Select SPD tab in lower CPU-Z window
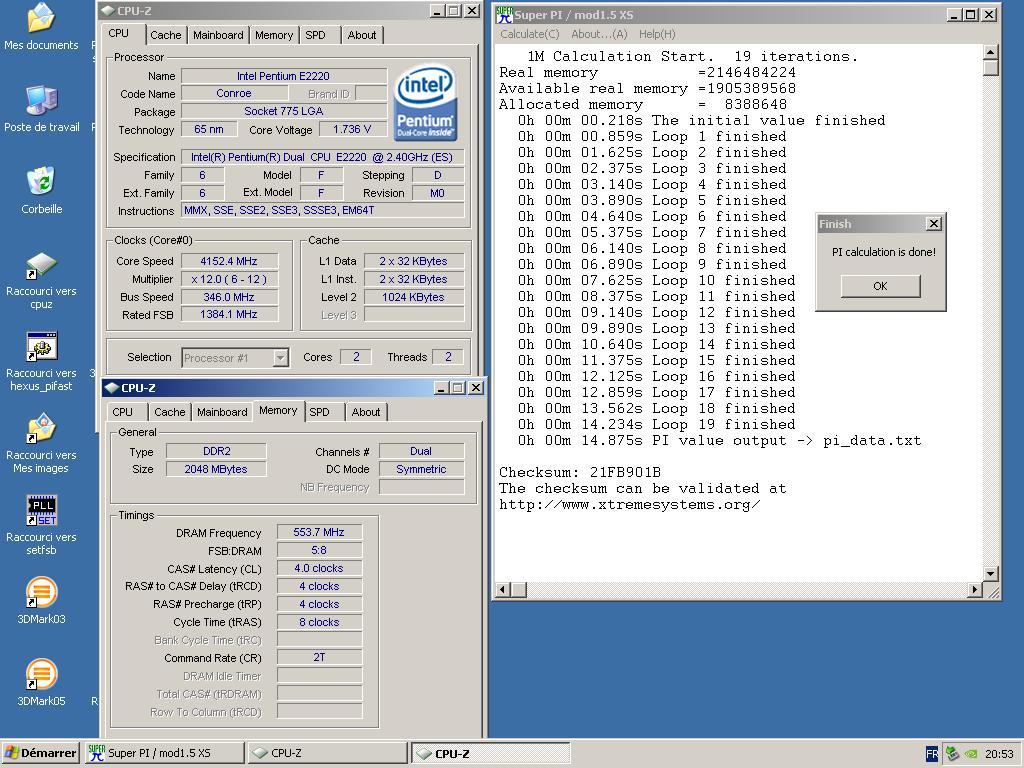Image resolution: width=1024 pixels, height=768 pixels. 319,412
